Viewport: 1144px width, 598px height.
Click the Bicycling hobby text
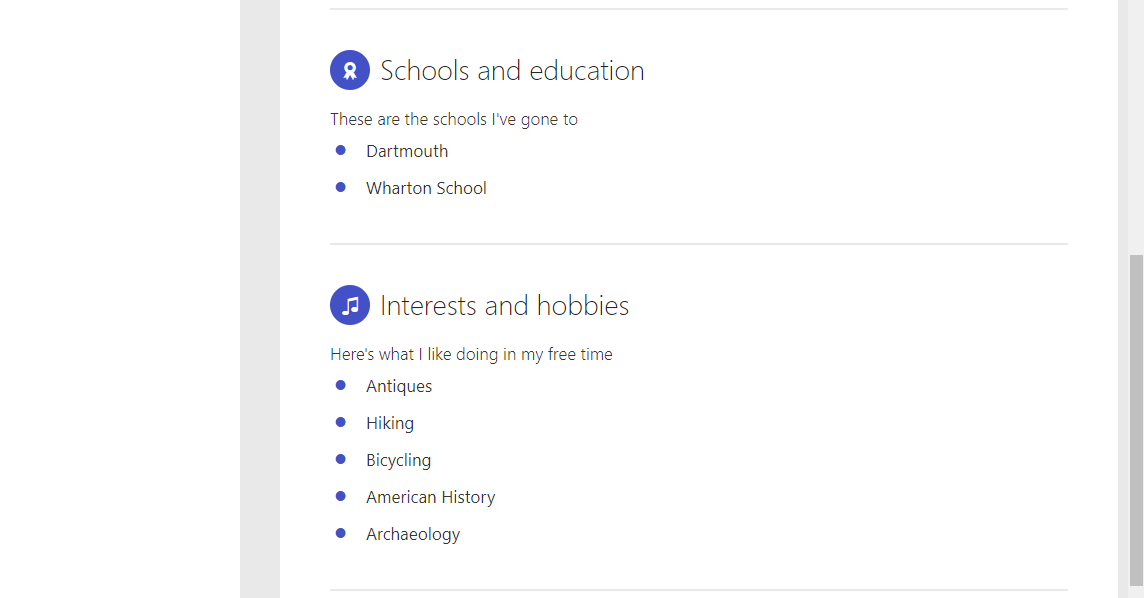pos(398,460)
